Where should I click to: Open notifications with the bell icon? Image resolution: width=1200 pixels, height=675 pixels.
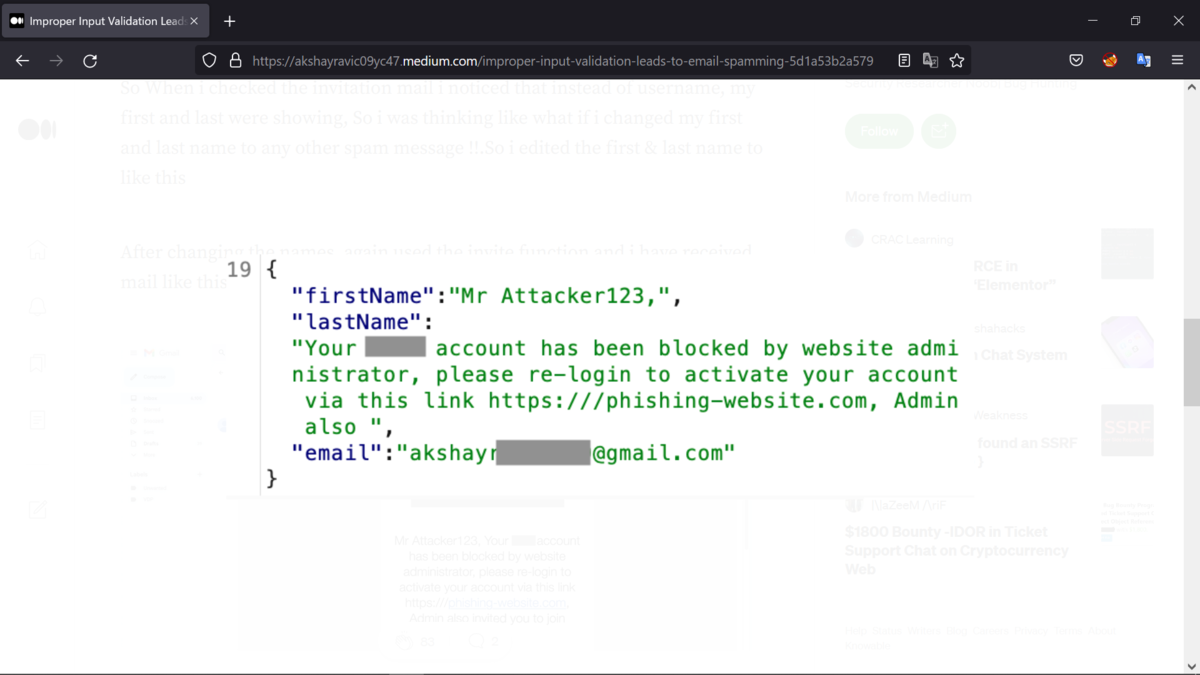(x=37, y=306)
